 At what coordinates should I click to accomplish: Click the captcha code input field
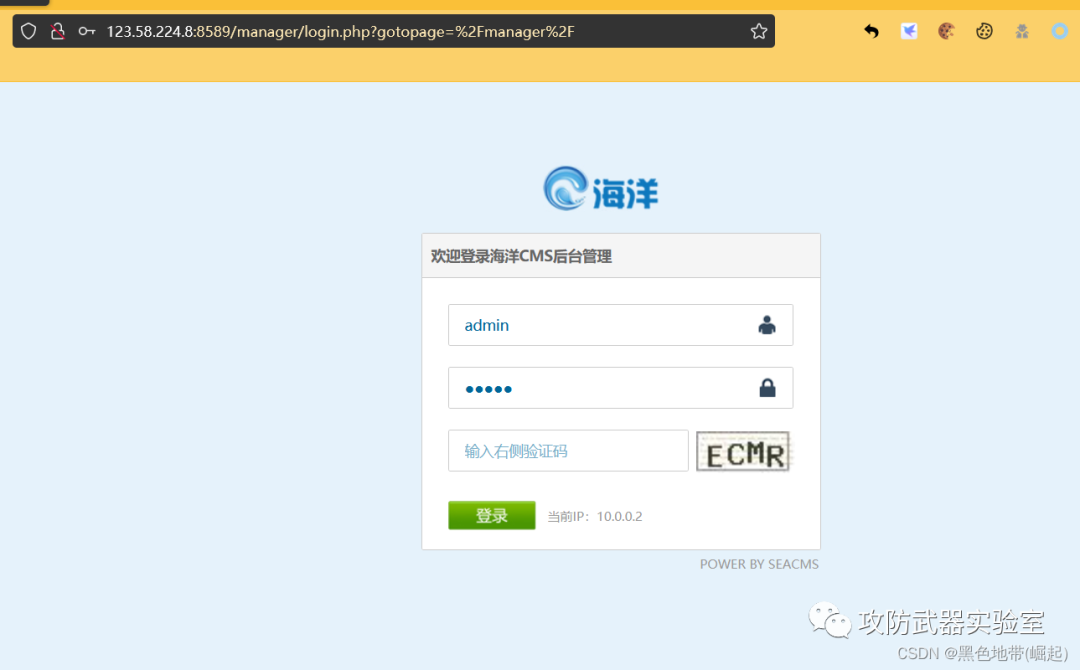coord(568,451)
